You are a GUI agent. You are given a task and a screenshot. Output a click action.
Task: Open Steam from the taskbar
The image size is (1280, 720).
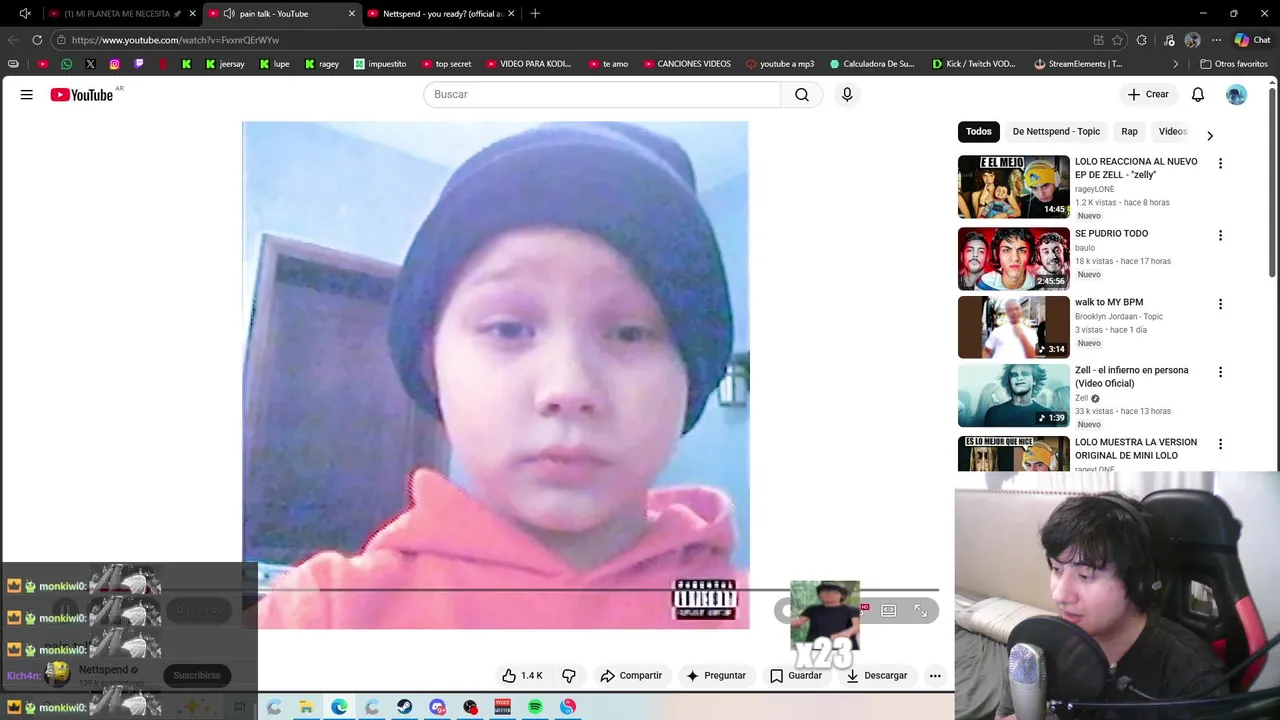click(404, 707)
